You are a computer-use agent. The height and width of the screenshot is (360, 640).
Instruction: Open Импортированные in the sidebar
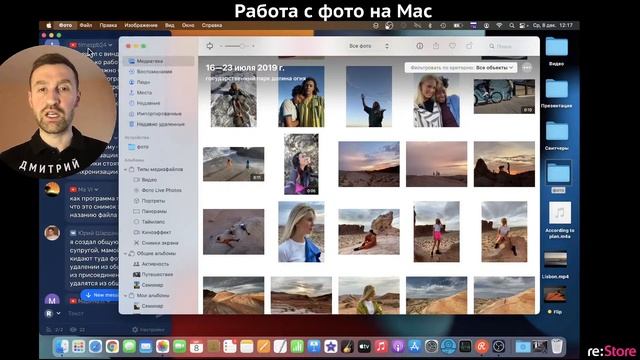pos(158,113)
